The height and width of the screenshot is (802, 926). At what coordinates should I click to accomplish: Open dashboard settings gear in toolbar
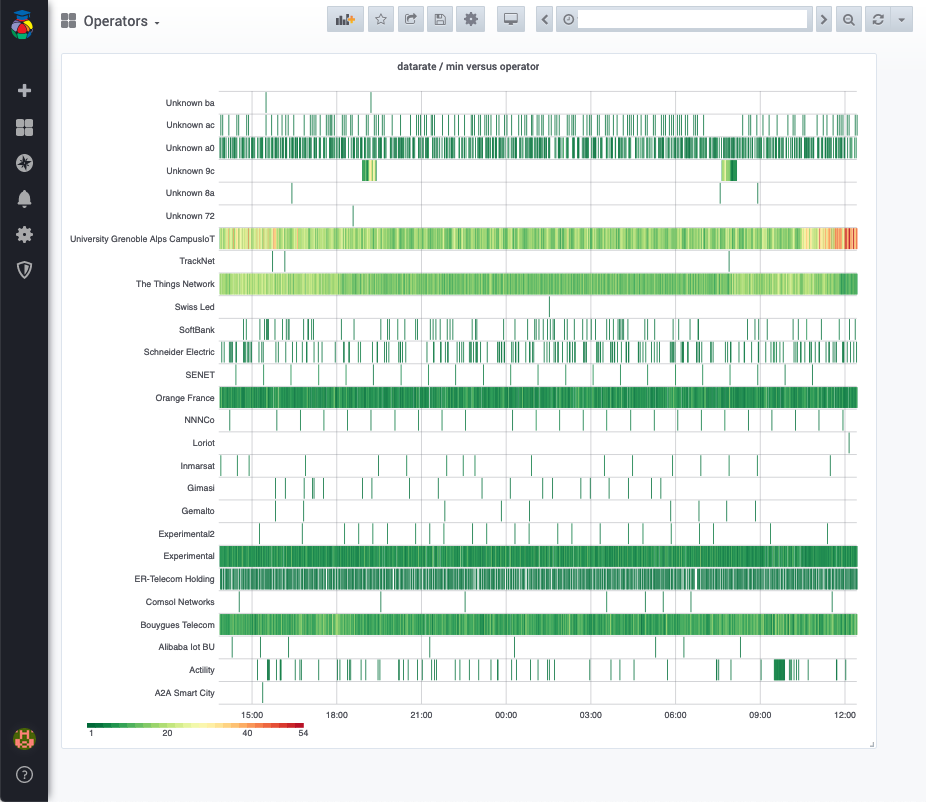coord(471,19)
